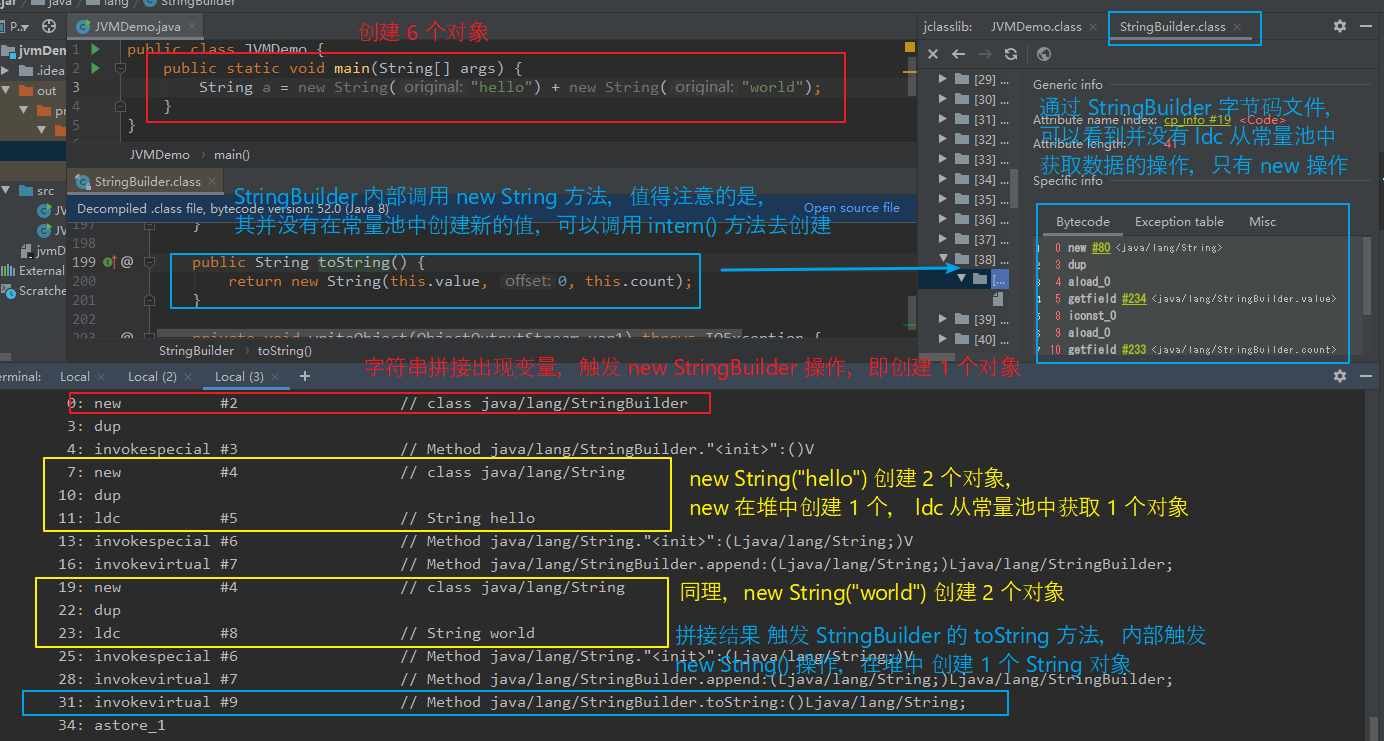Follow bytecode link #234
The width and height of the screenshot is (1384, 741).
tap(1133, 298)
